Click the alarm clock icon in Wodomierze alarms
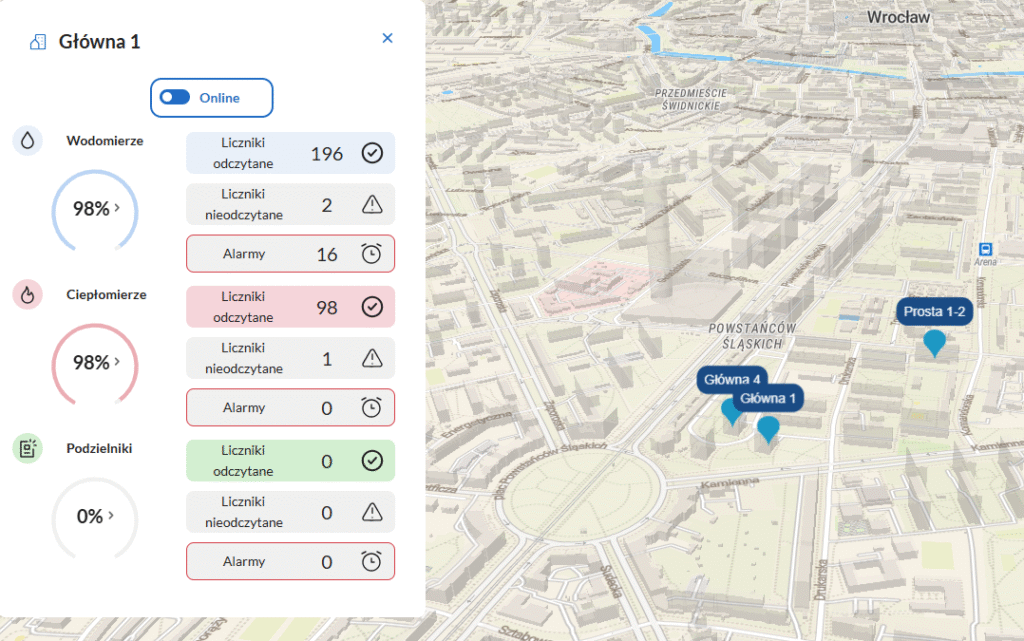Screen dimensions: 1024x641 pos(372,254)
